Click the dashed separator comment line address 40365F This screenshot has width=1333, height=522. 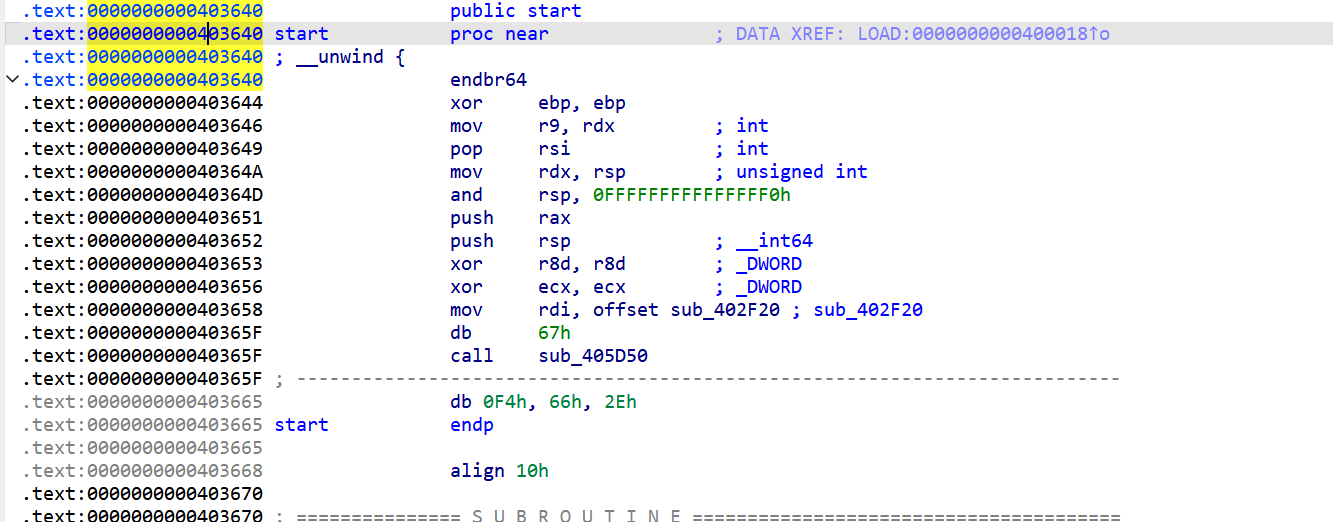click(x=175, y=379)
